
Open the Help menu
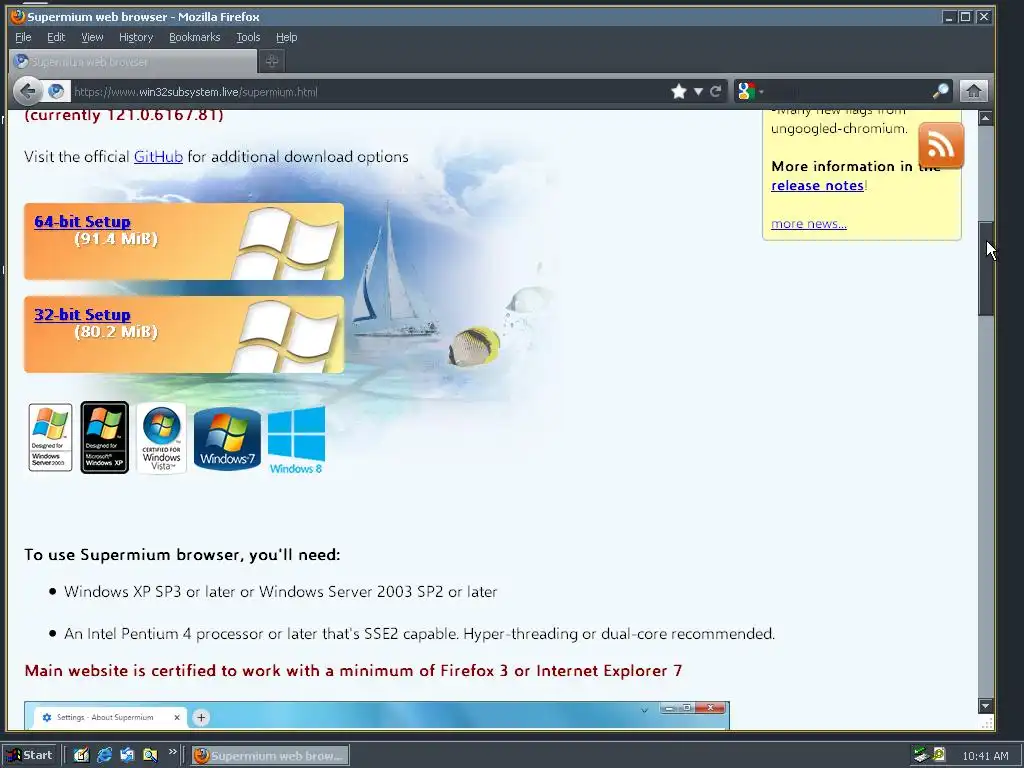click(286, 37)
